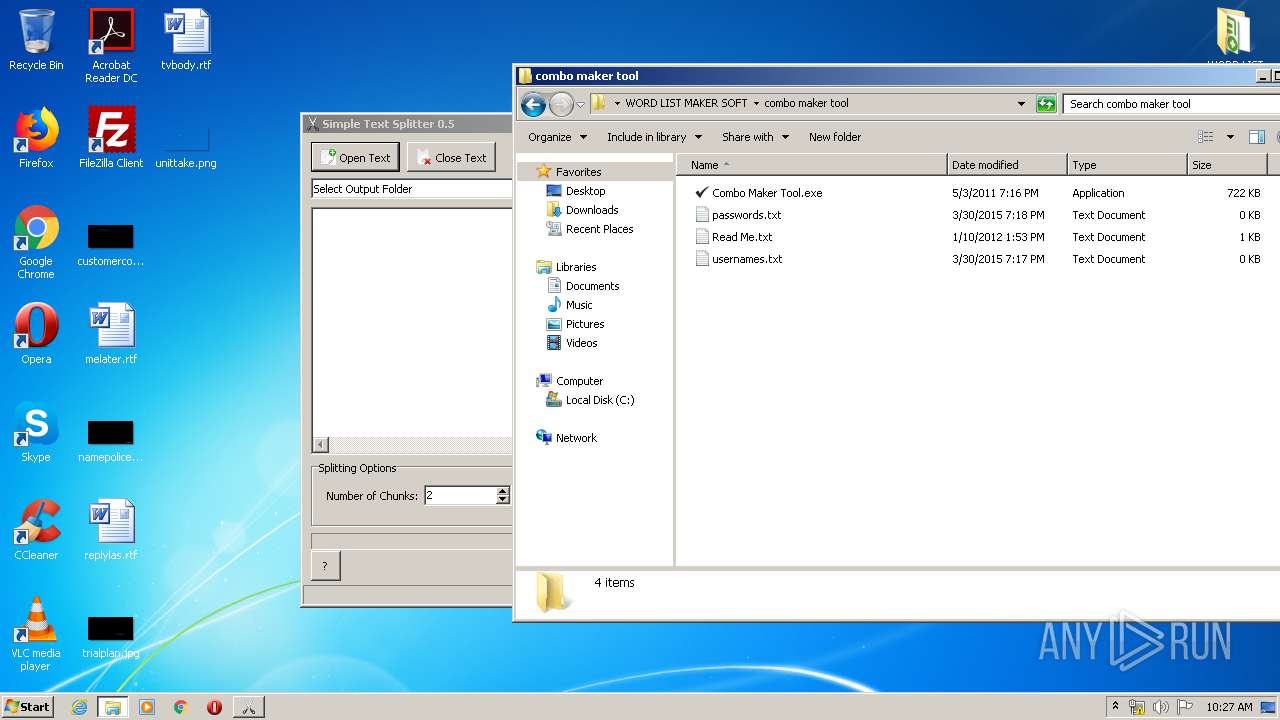Open Internet Explorer from taskbar
Image resolution: width=1280 pixels, height=720 pixels.
click(80, 707)
